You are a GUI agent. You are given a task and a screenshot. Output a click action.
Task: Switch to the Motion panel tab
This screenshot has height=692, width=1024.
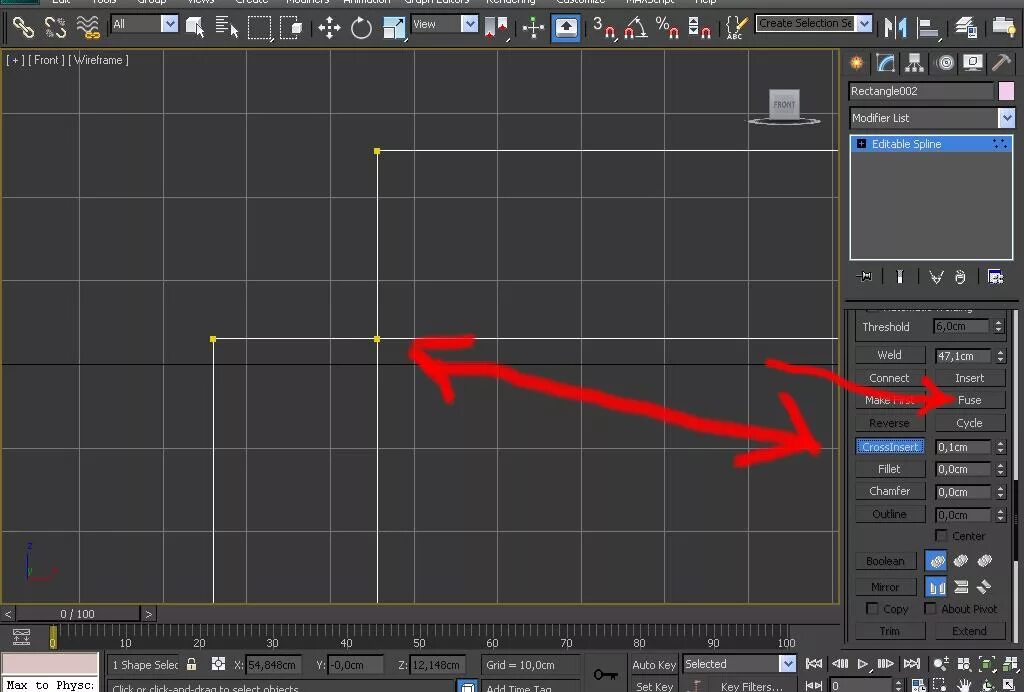944,63
